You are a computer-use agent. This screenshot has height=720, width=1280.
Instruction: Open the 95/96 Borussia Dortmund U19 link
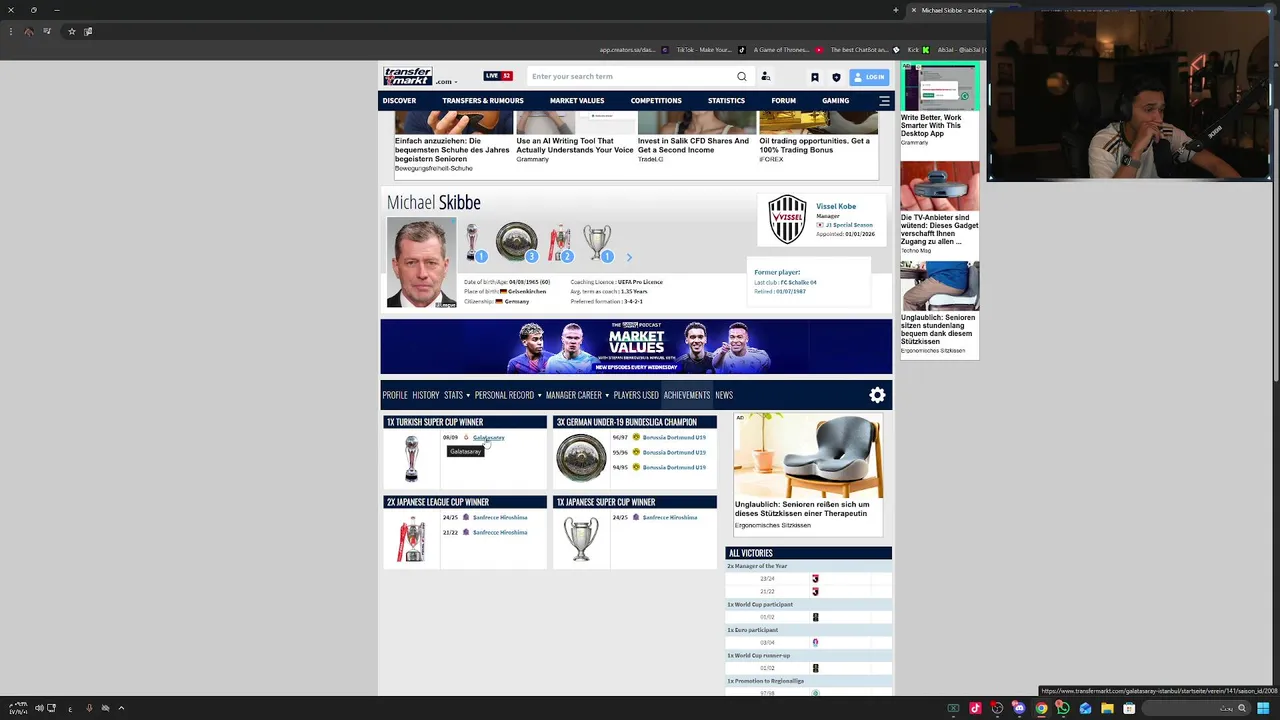click(674, 452)
